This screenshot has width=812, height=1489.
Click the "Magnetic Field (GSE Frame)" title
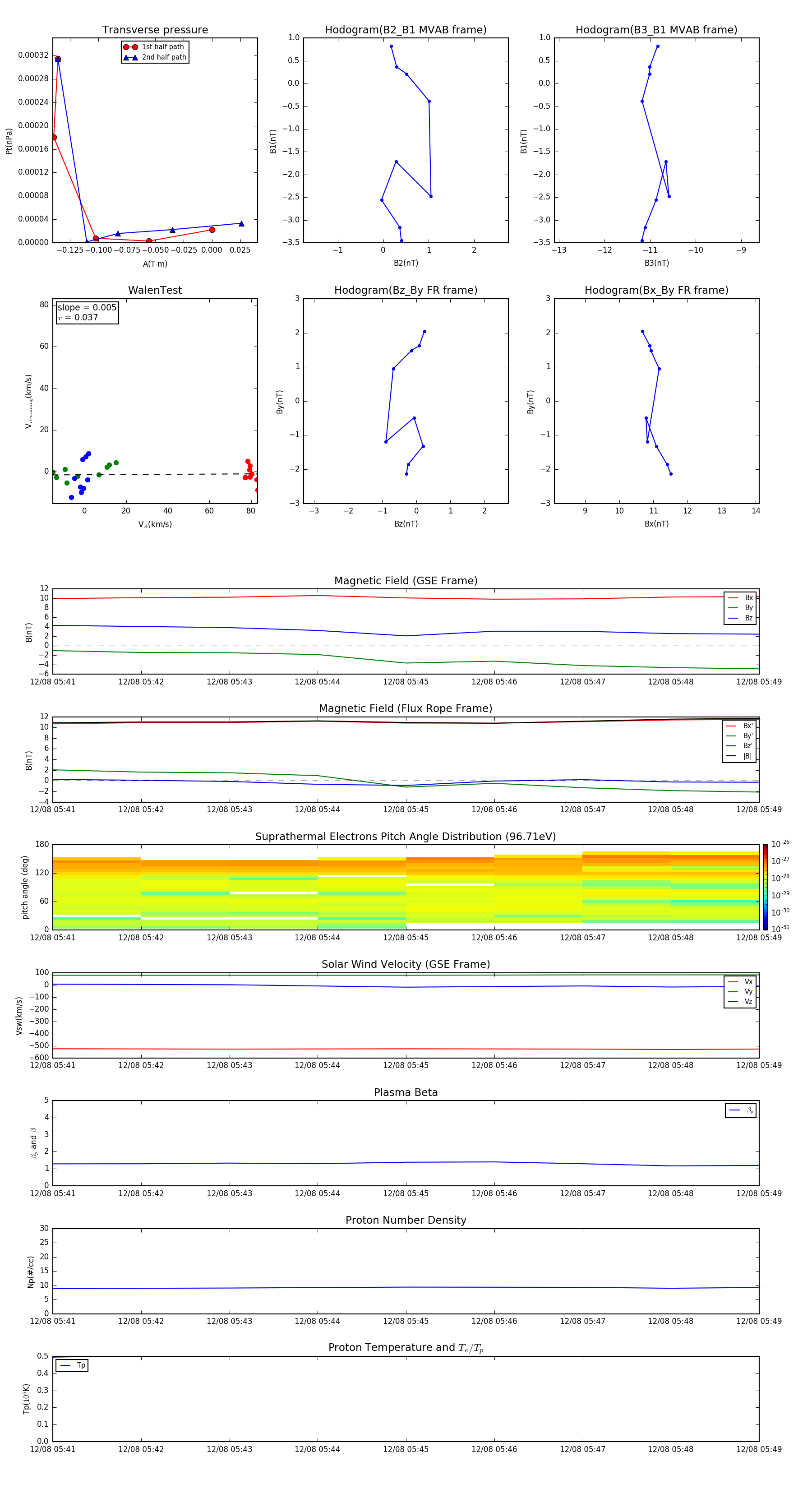(x=406, y=580)
